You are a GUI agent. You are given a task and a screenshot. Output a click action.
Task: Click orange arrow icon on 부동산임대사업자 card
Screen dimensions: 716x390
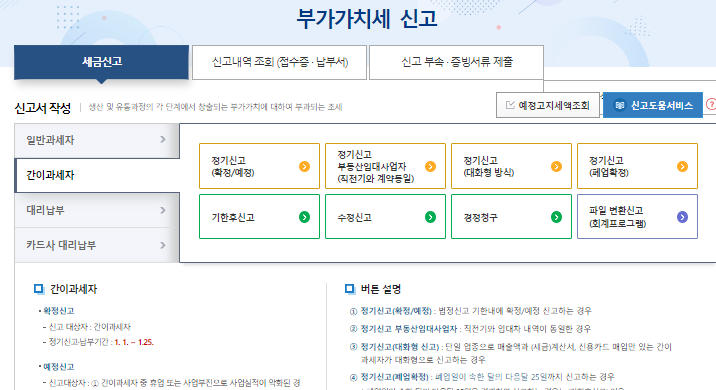point(430,166)
